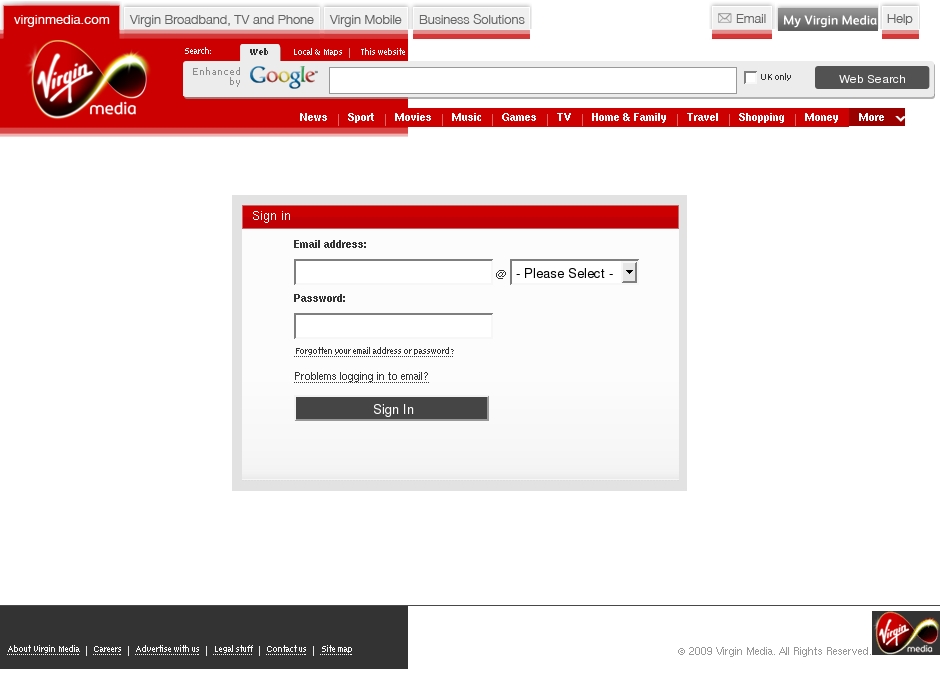The height and width of the screenshot is (676, 940).
Task: Open the Shopping section
Action: pyautogui.click(x=761, y=117)
